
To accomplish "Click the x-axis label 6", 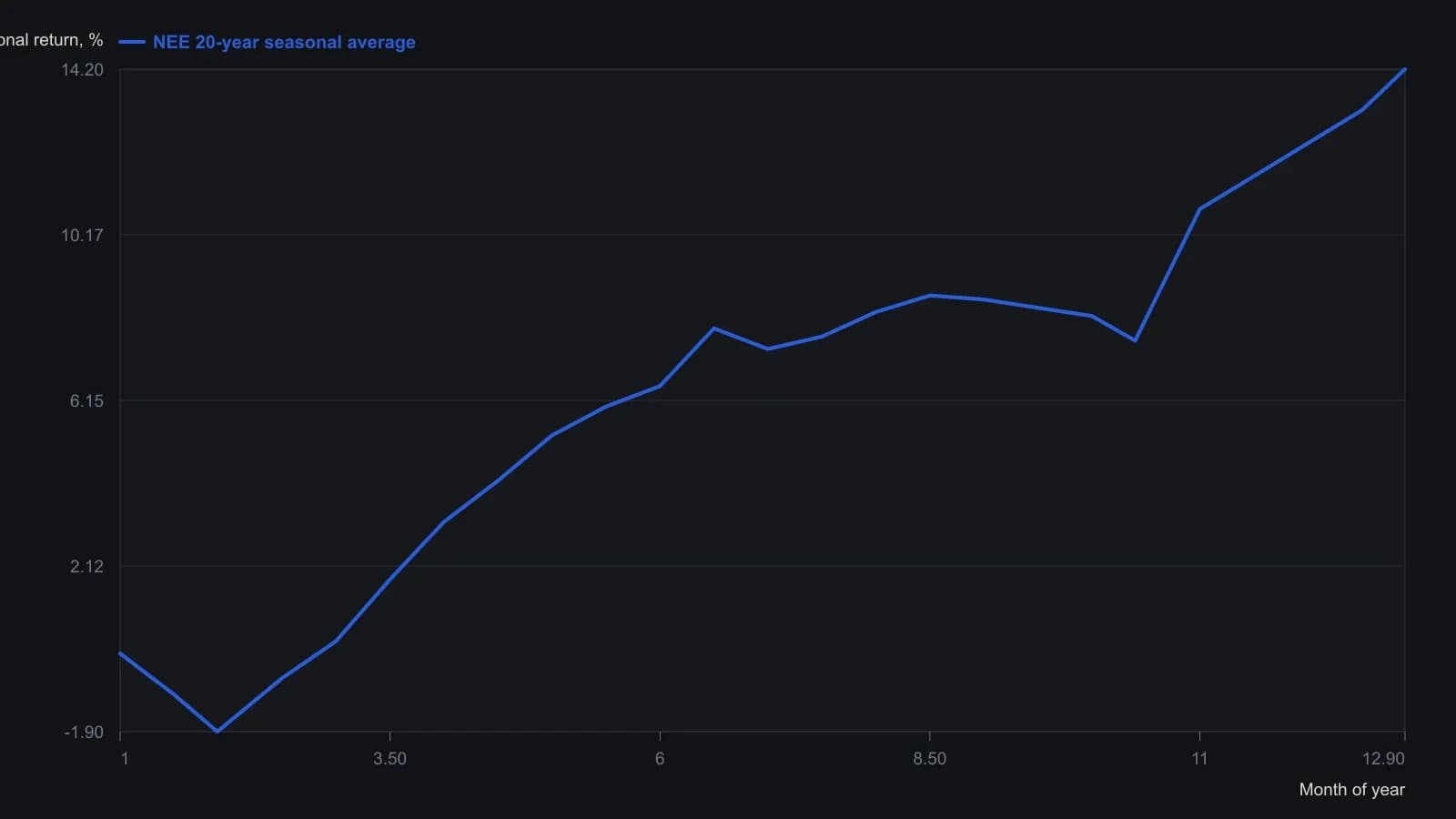I will [660, 758].
